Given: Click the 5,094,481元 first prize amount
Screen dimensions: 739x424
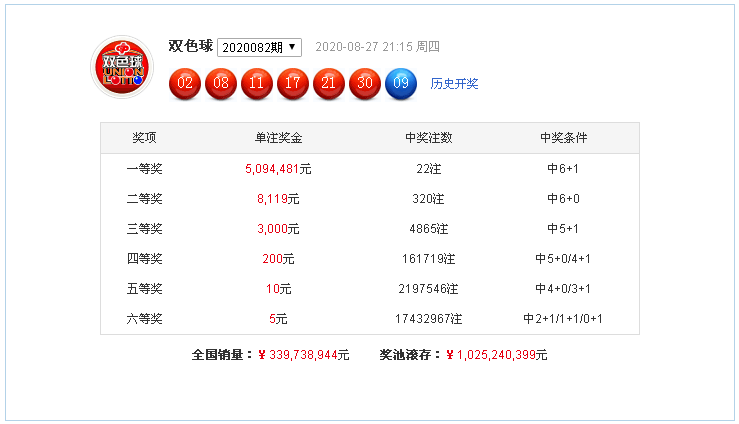Looking at the screenshot, I should pos(278,169).
